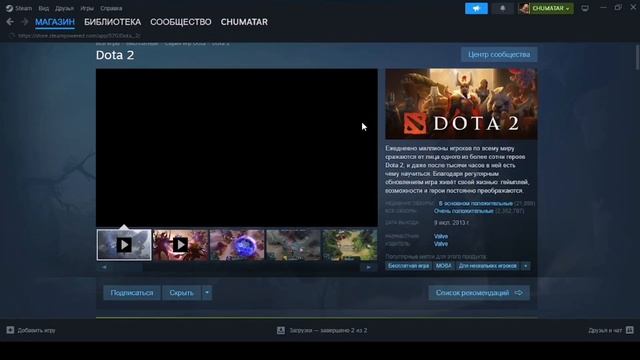Click the Скрыть button
Viewport: 640px width, 360px height.
point(182,293)
